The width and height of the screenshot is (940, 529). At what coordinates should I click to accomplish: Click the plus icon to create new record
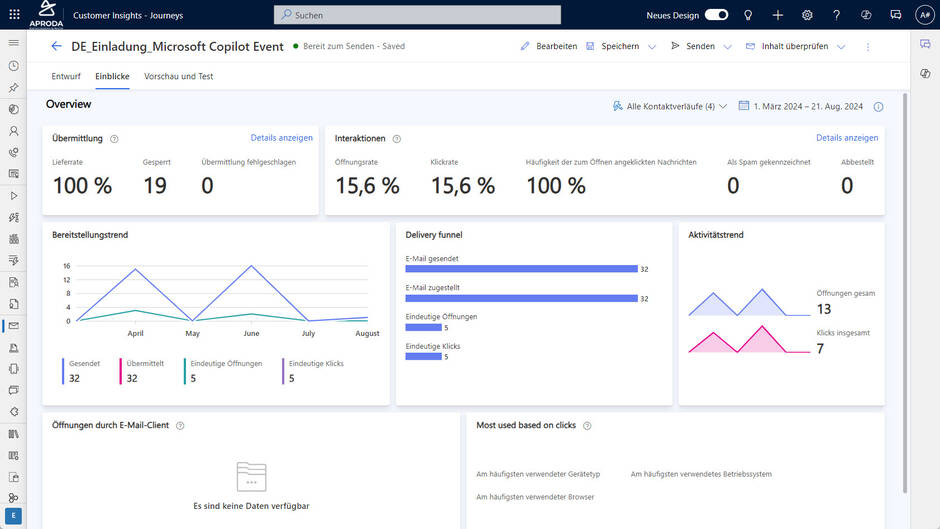coord(778,15)
